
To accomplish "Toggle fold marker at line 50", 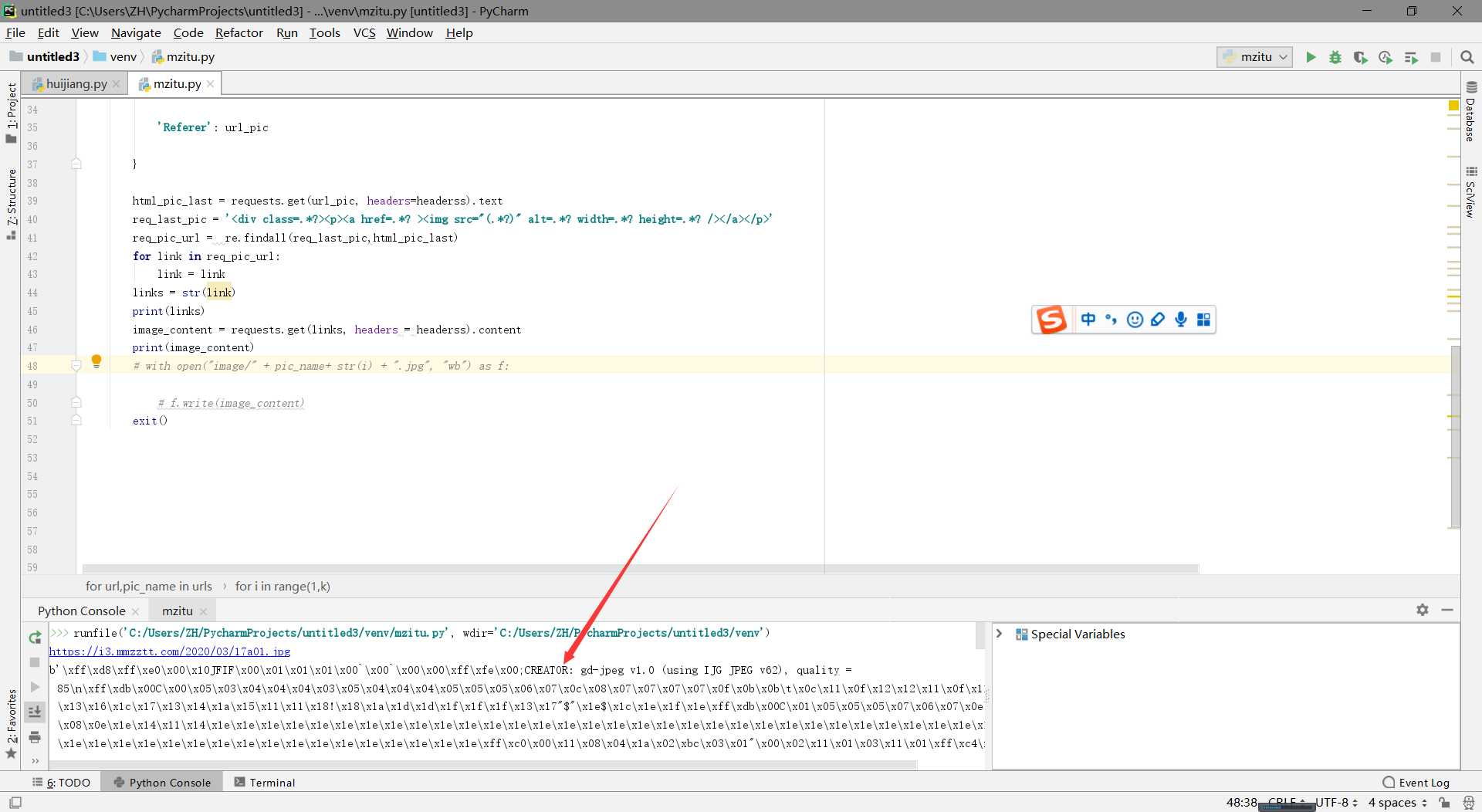I will point(76,402).
